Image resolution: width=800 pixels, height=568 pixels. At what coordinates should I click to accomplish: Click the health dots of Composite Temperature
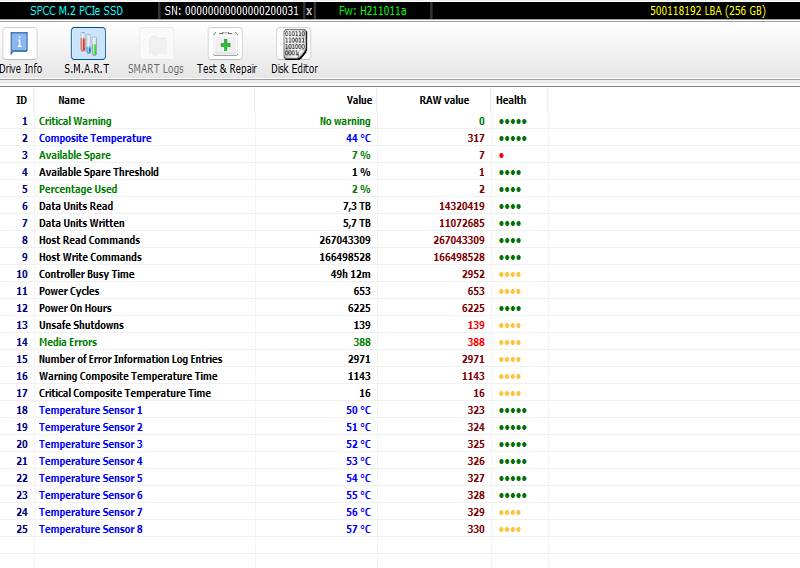click(x=512, y=139)
